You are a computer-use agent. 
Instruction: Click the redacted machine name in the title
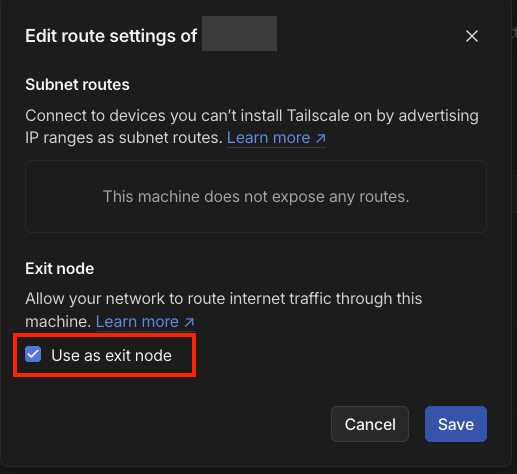click(x=239, y=33)
